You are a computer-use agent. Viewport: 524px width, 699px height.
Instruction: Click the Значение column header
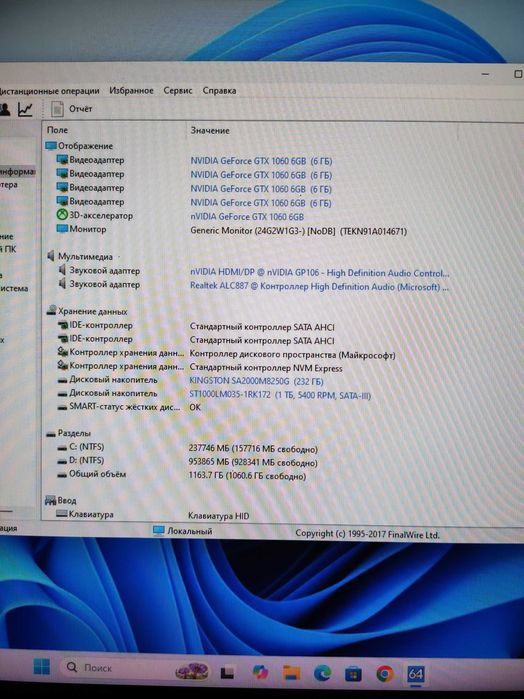(210, 131)
